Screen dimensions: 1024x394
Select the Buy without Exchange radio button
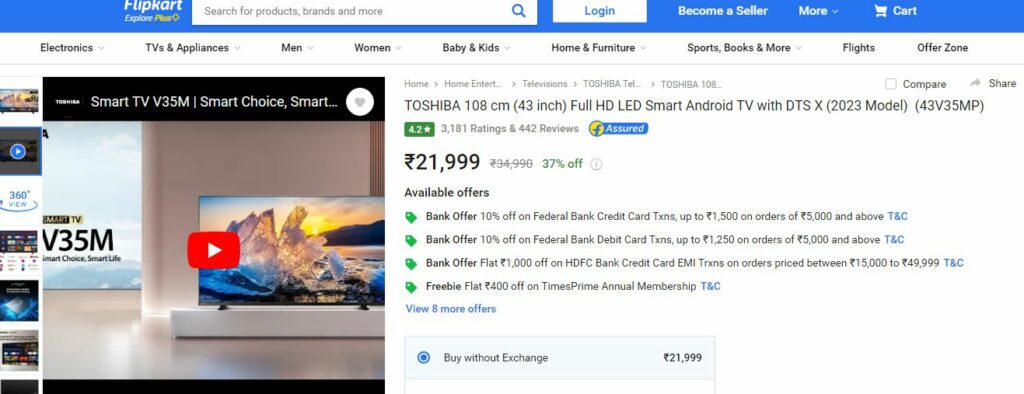(x=424, y=357)
